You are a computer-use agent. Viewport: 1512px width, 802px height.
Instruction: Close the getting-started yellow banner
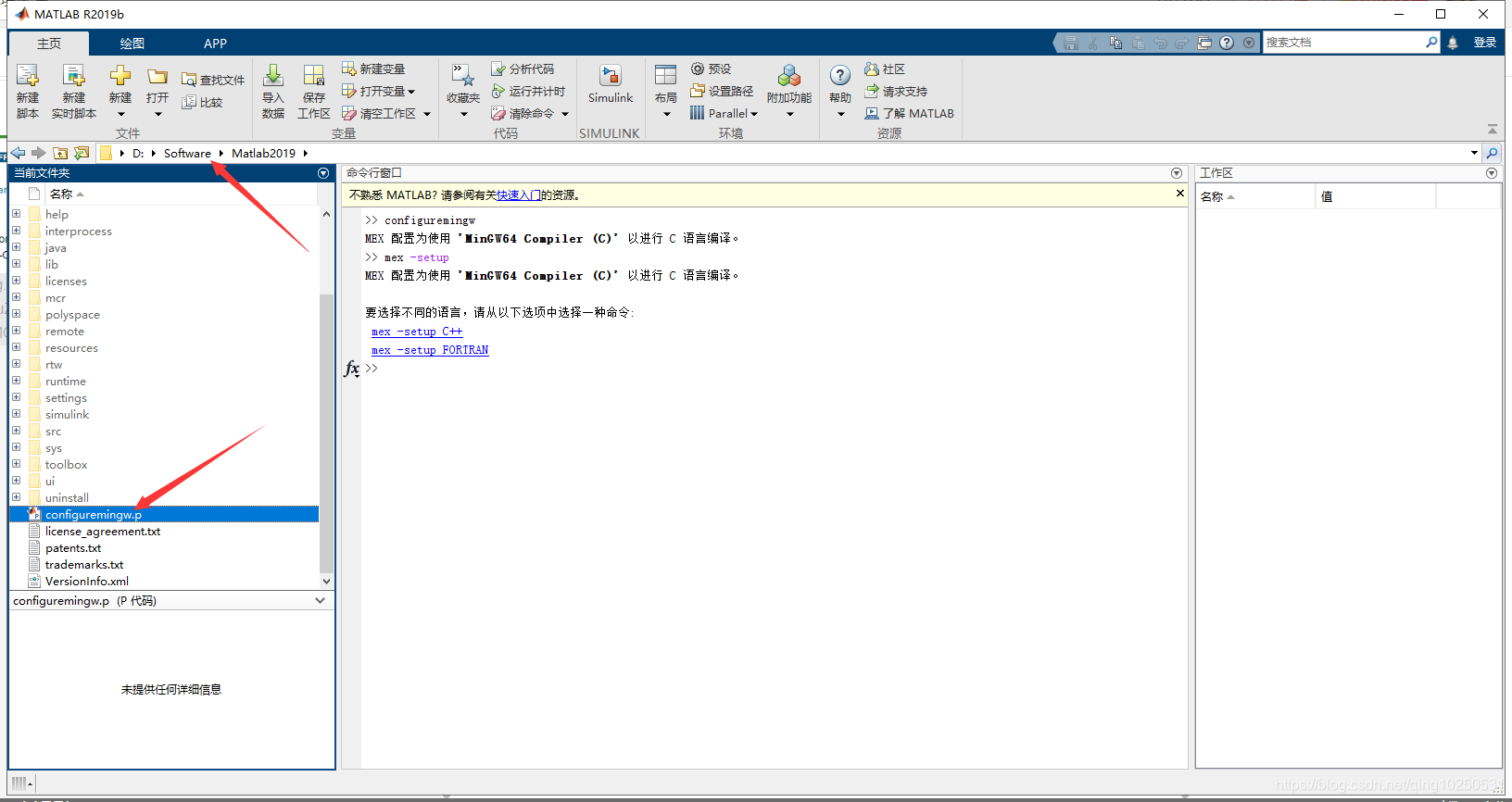[1179, 194]
